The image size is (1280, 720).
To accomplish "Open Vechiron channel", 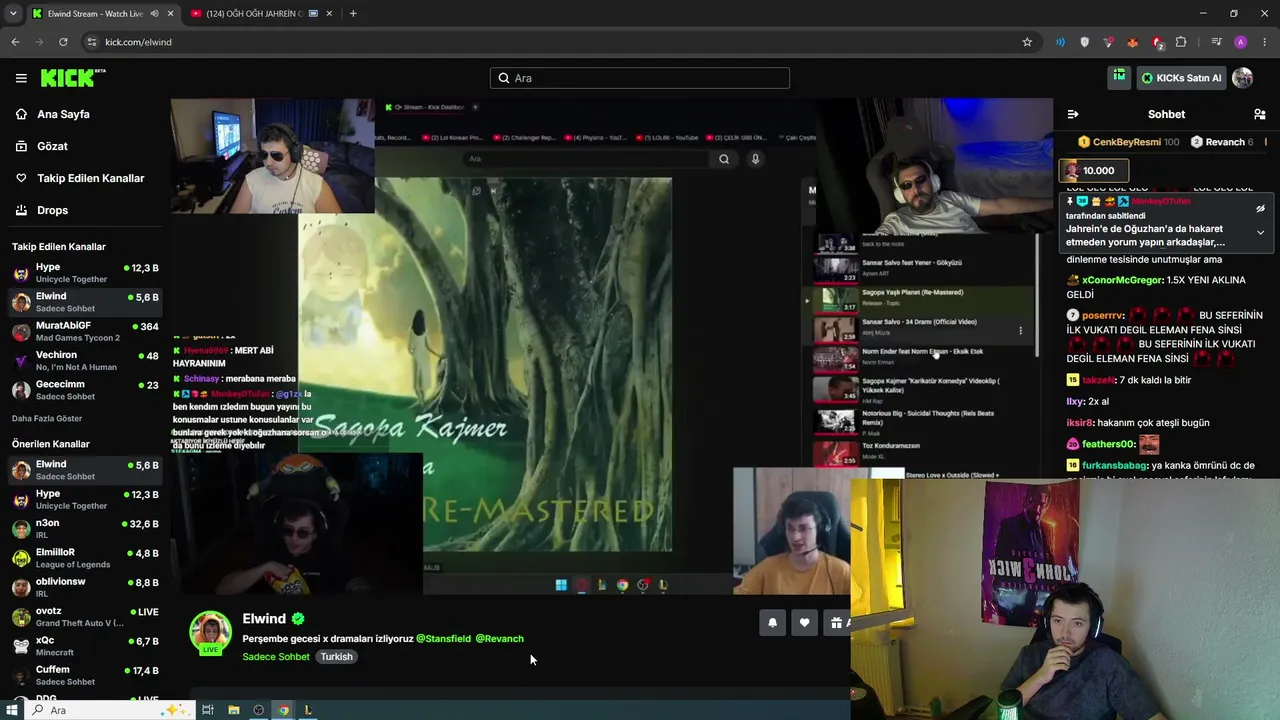I will click(x=84, y=360).
